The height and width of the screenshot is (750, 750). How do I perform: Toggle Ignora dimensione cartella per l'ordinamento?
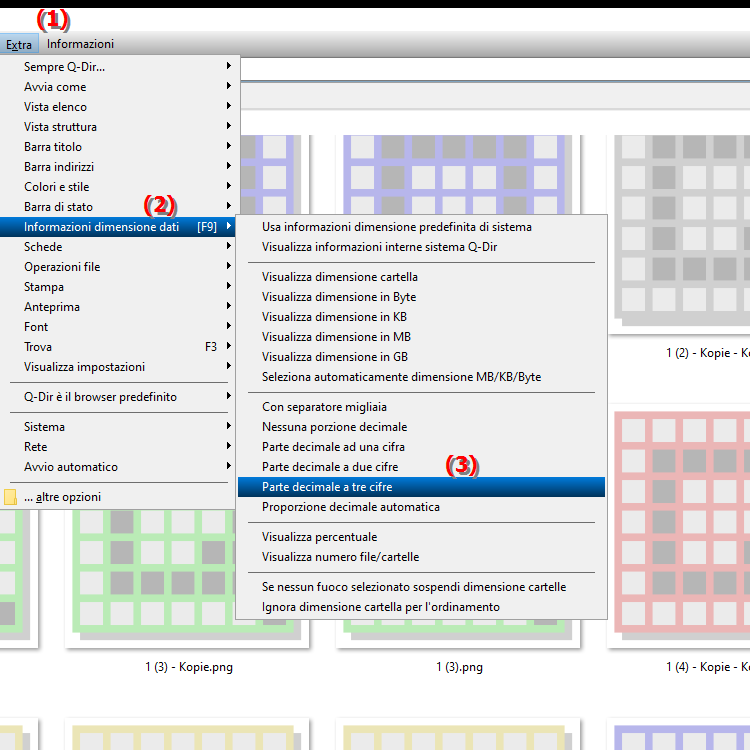(x=421, y=607)
